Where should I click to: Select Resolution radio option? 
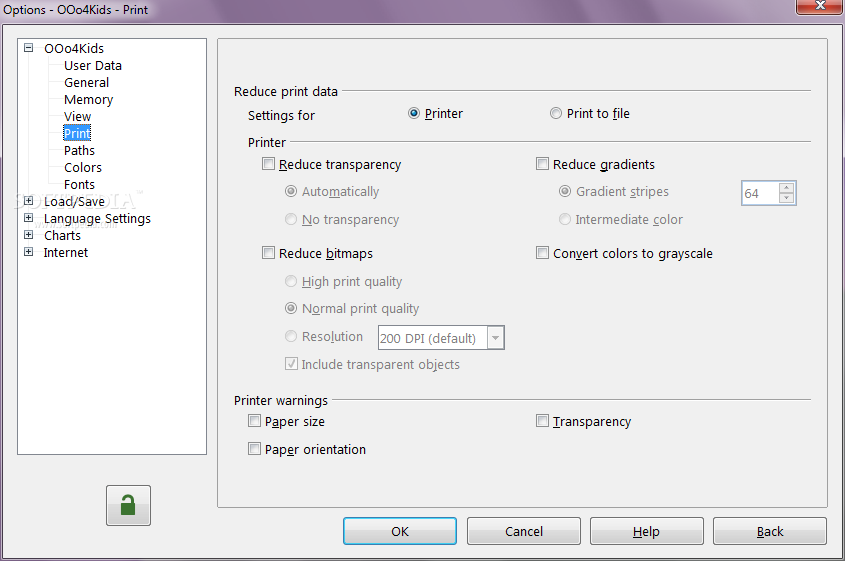291,336
